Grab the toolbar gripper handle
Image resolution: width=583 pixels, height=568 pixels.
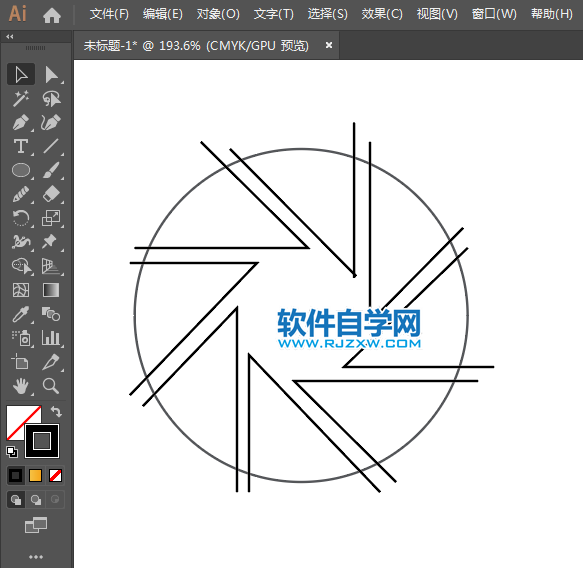tap(36, 48)
